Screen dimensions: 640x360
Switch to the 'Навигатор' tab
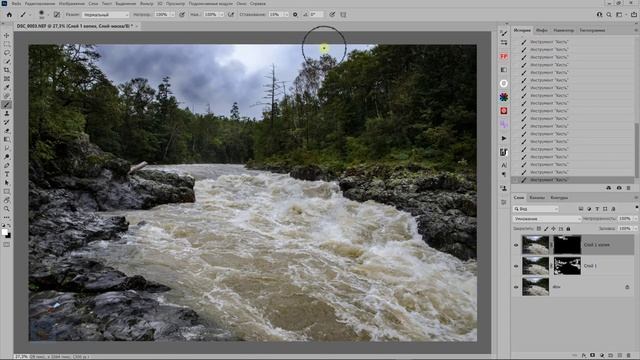pyautogui.click(x=563, y=30)
